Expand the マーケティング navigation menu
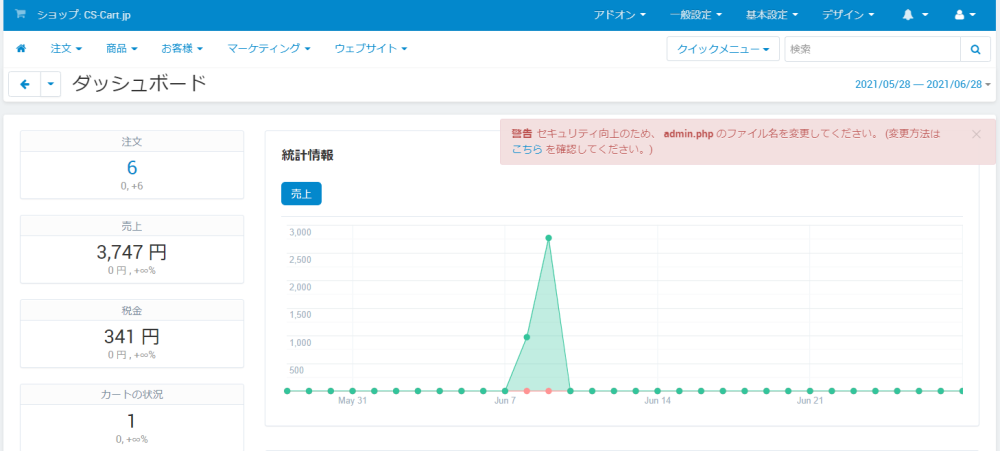Image resolution: width=1000 pixels, height=451 pixels. tap(268, 48)
